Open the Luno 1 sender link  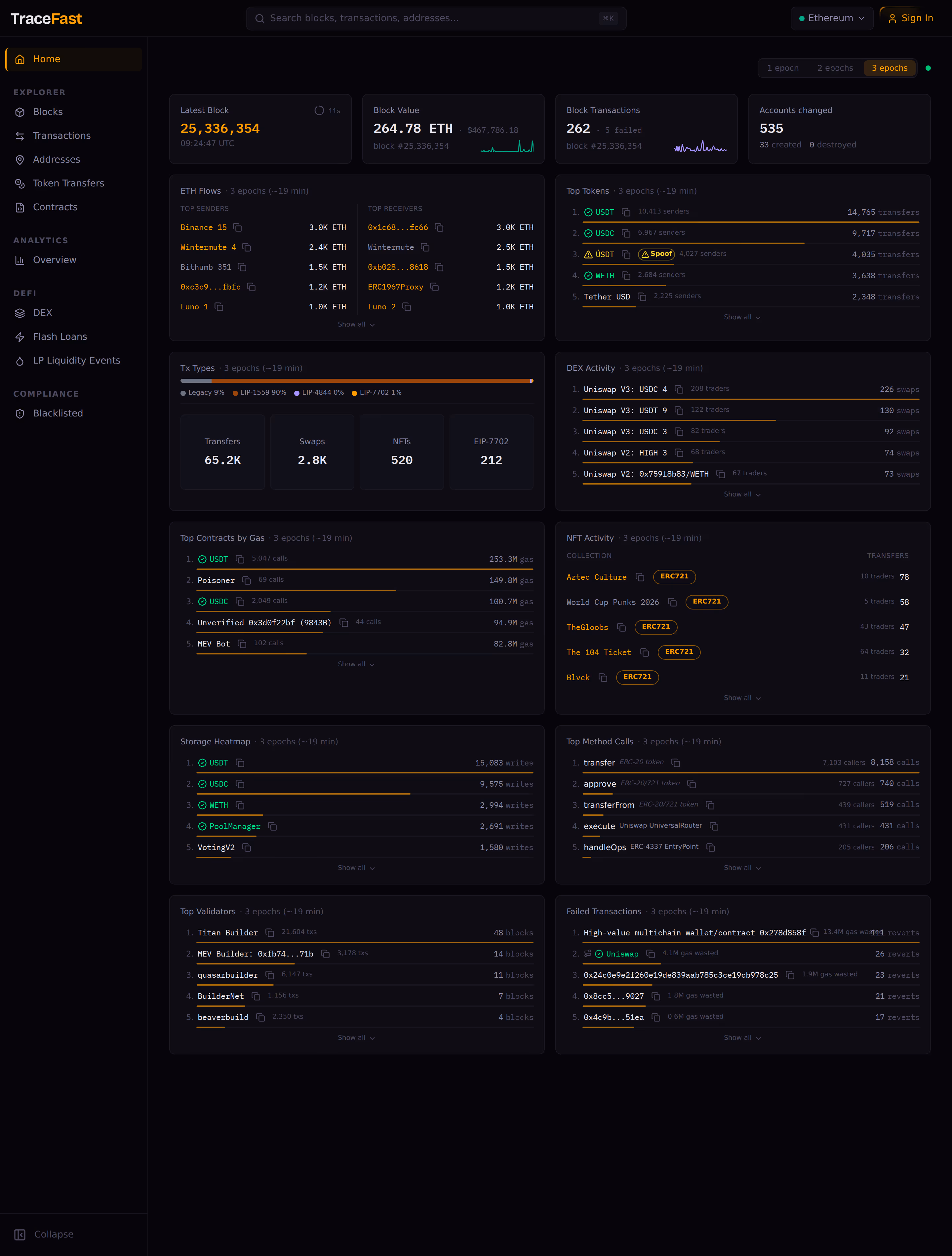[194, 307]
